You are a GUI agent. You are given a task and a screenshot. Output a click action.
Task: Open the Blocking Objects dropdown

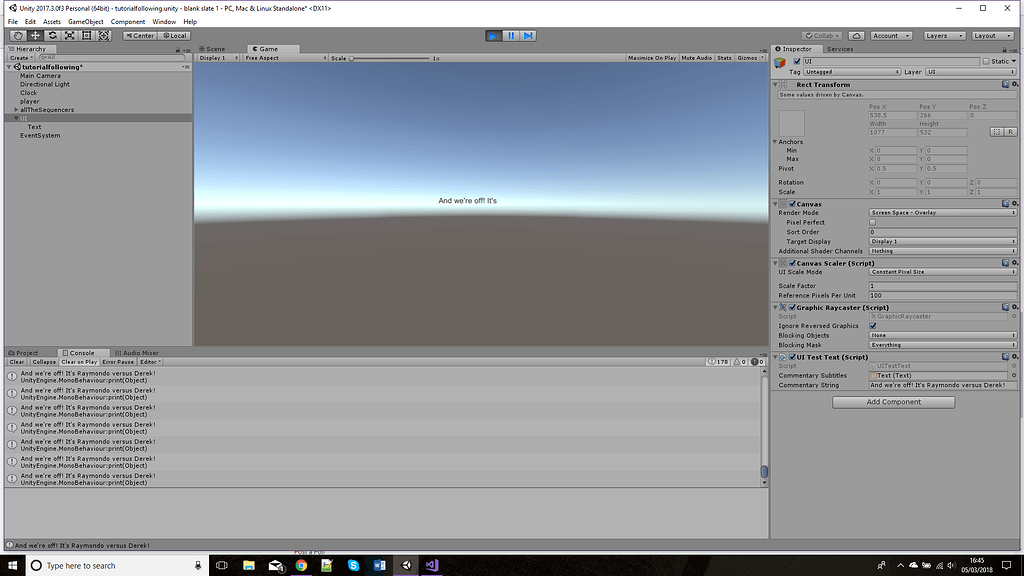click(941, 335)
